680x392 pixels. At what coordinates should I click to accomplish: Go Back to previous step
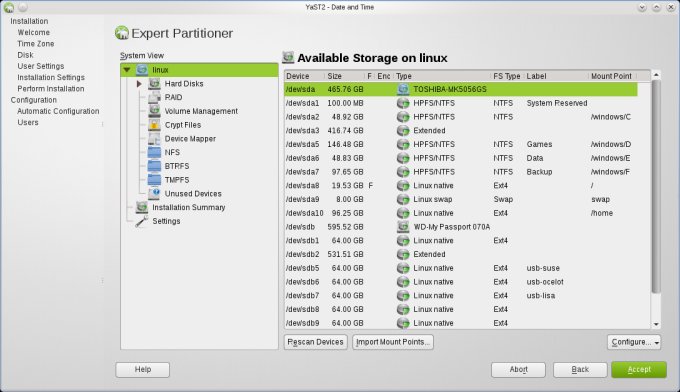(580, 369)
